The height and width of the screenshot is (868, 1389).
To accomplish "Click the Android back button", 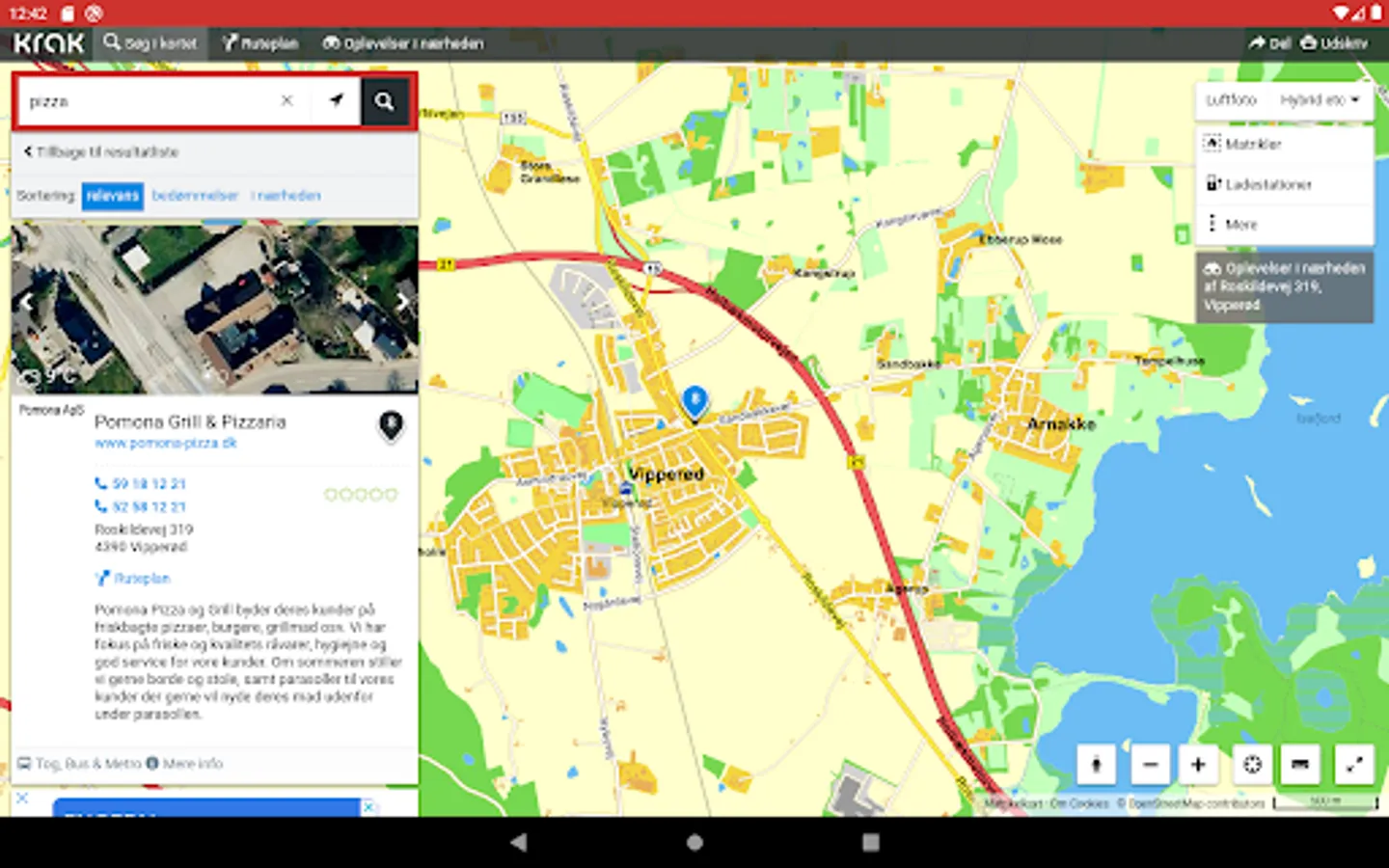I will (519, 842).
